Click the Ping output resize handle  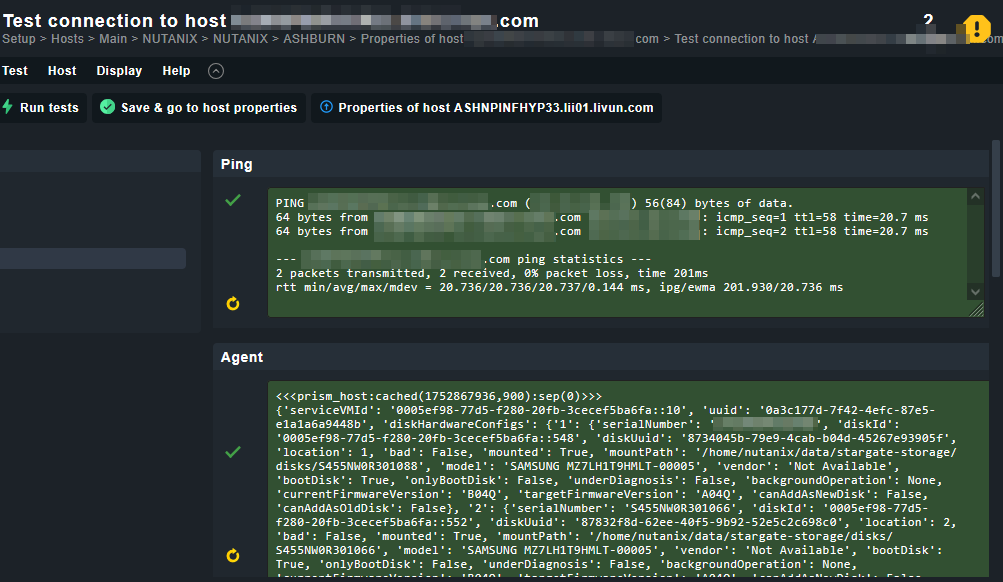point(976,310)
